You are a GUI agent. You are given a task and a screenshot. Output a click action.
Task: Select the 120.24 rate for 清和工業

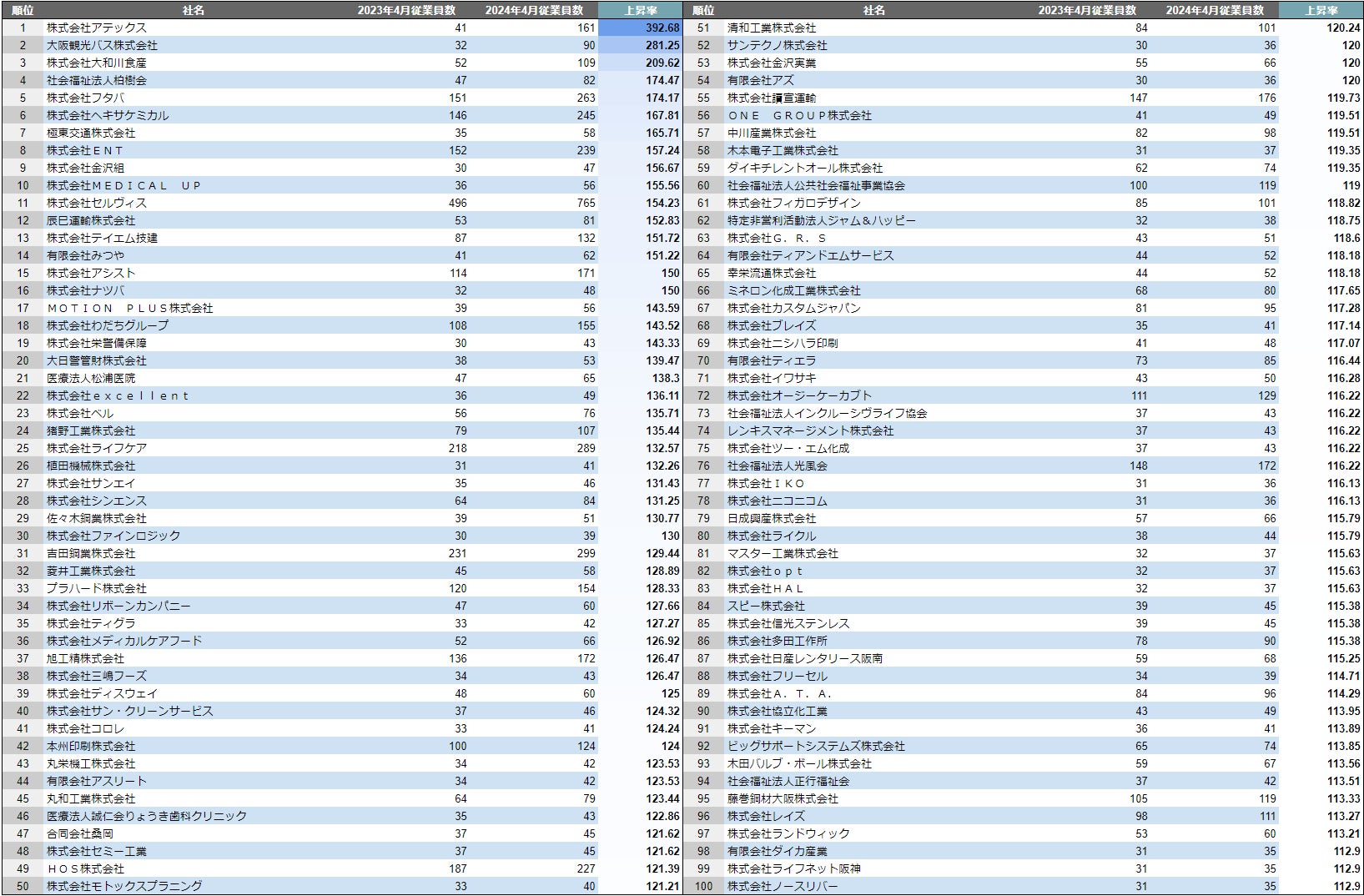pyautogui.click(x=1343, y=28)
